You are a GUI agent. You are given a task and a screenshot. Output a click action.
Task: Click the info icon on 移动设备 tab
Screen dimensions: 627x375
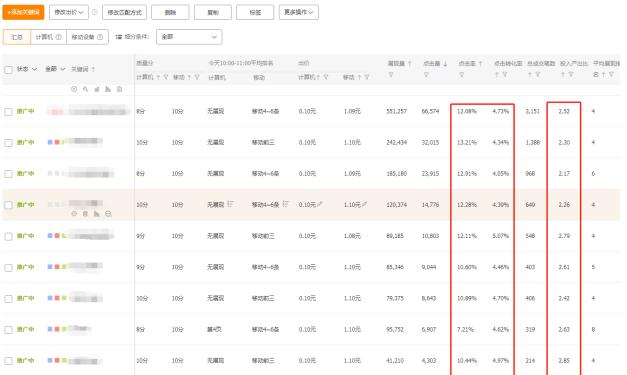pyautogui.click(x=100, y=37)
